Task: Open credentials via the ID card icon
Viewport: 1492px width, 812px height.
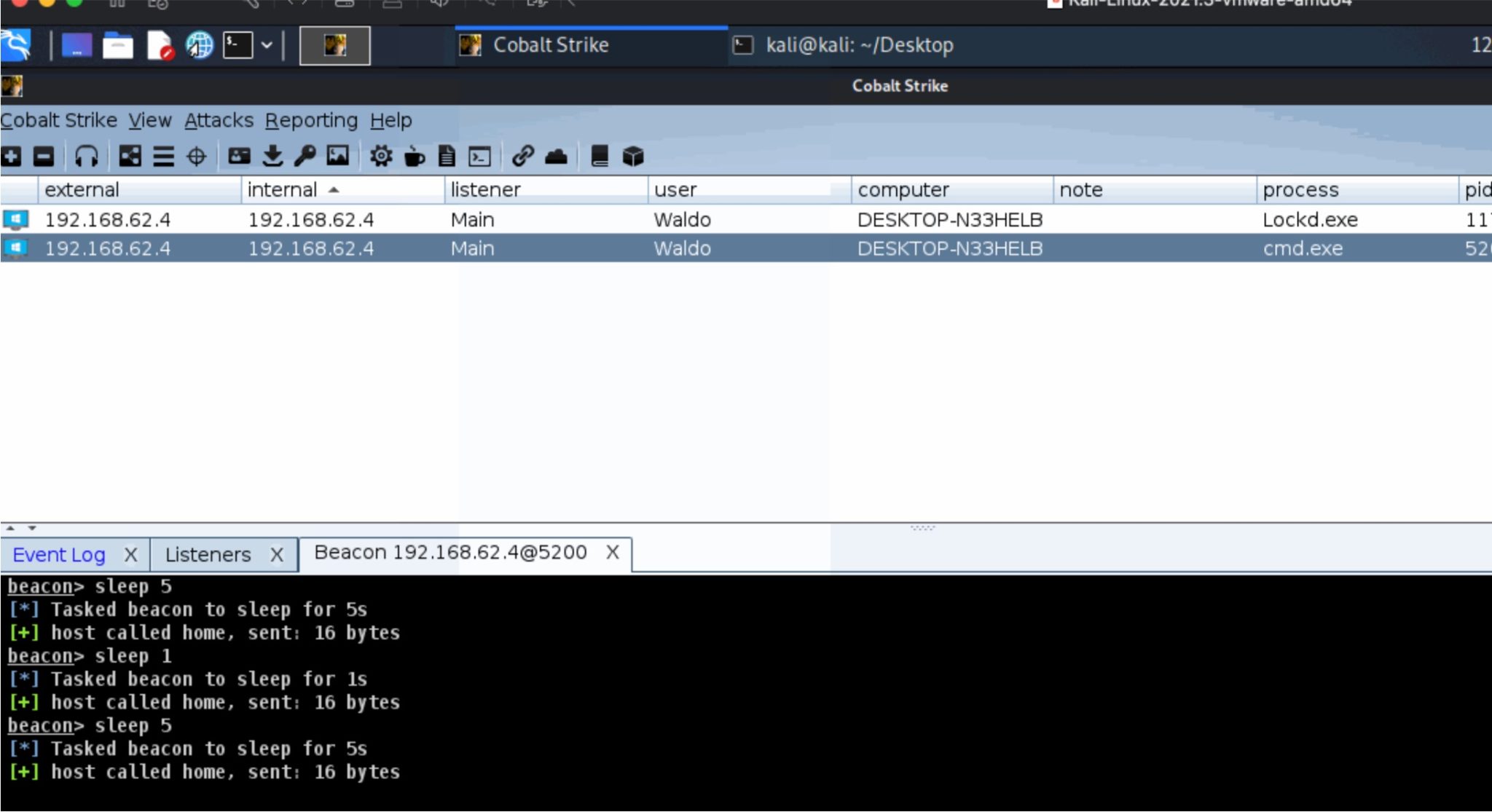Action: click(239, 156)
